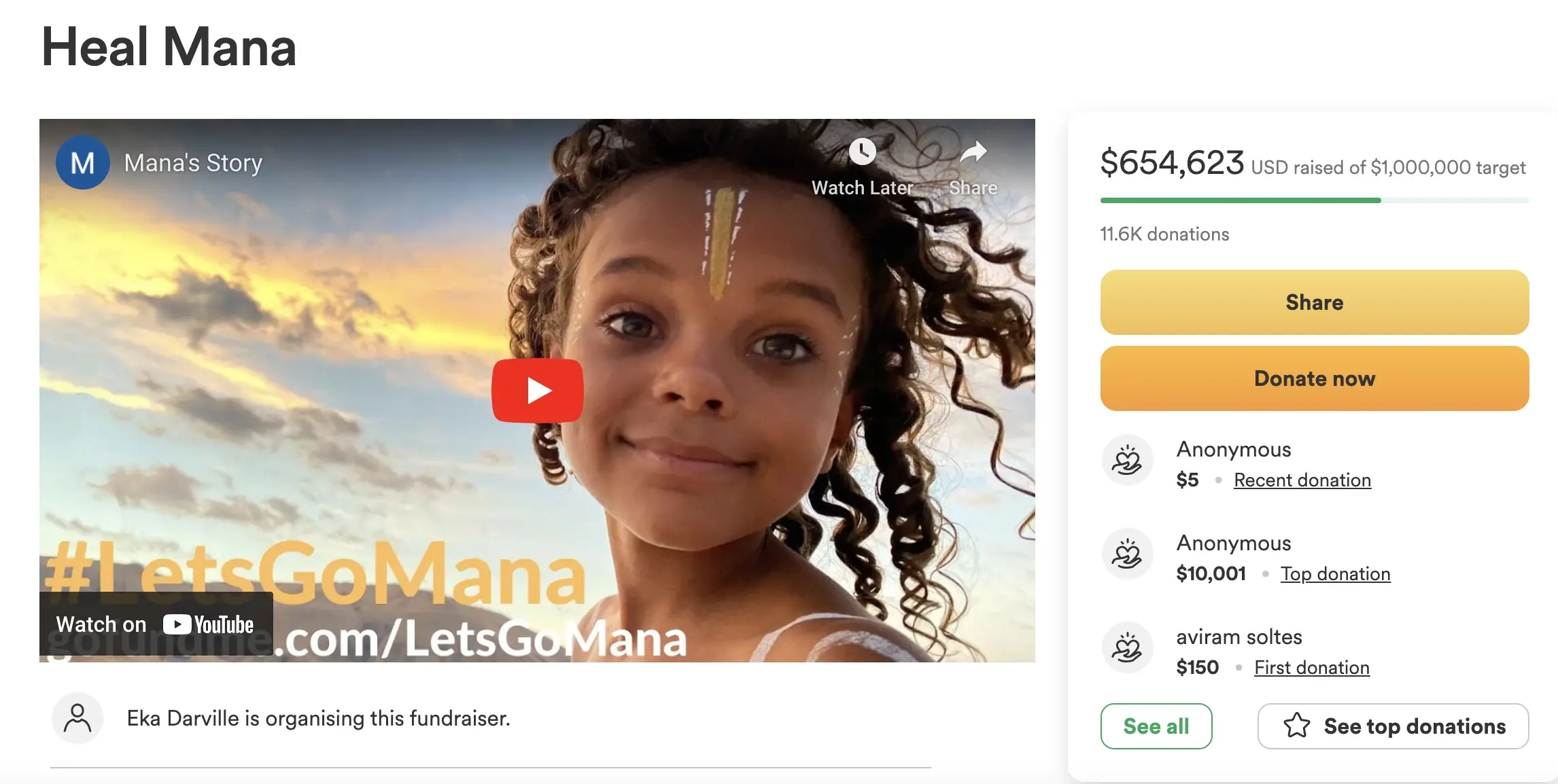Click the blue M channel avatar
The width and height of the screenshot is (1558, 784).
tap(82, 162)
